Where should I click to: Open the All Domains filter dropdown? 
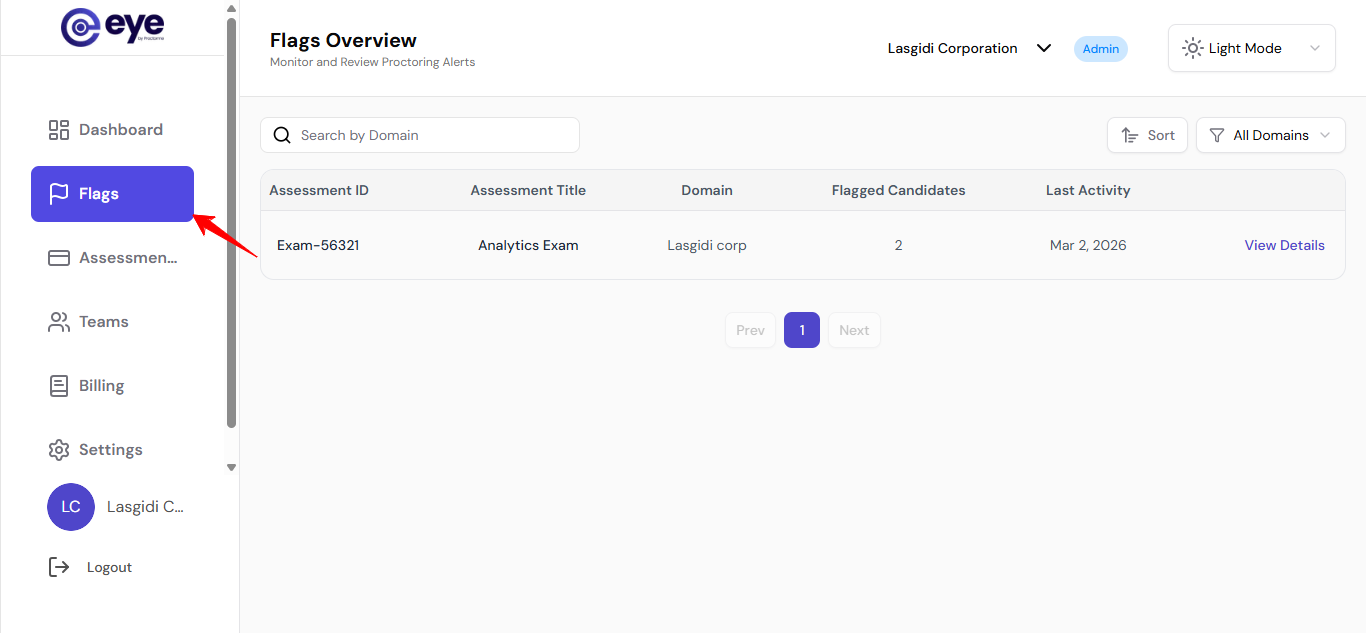pyautogui.click(x=1271, y=135)
